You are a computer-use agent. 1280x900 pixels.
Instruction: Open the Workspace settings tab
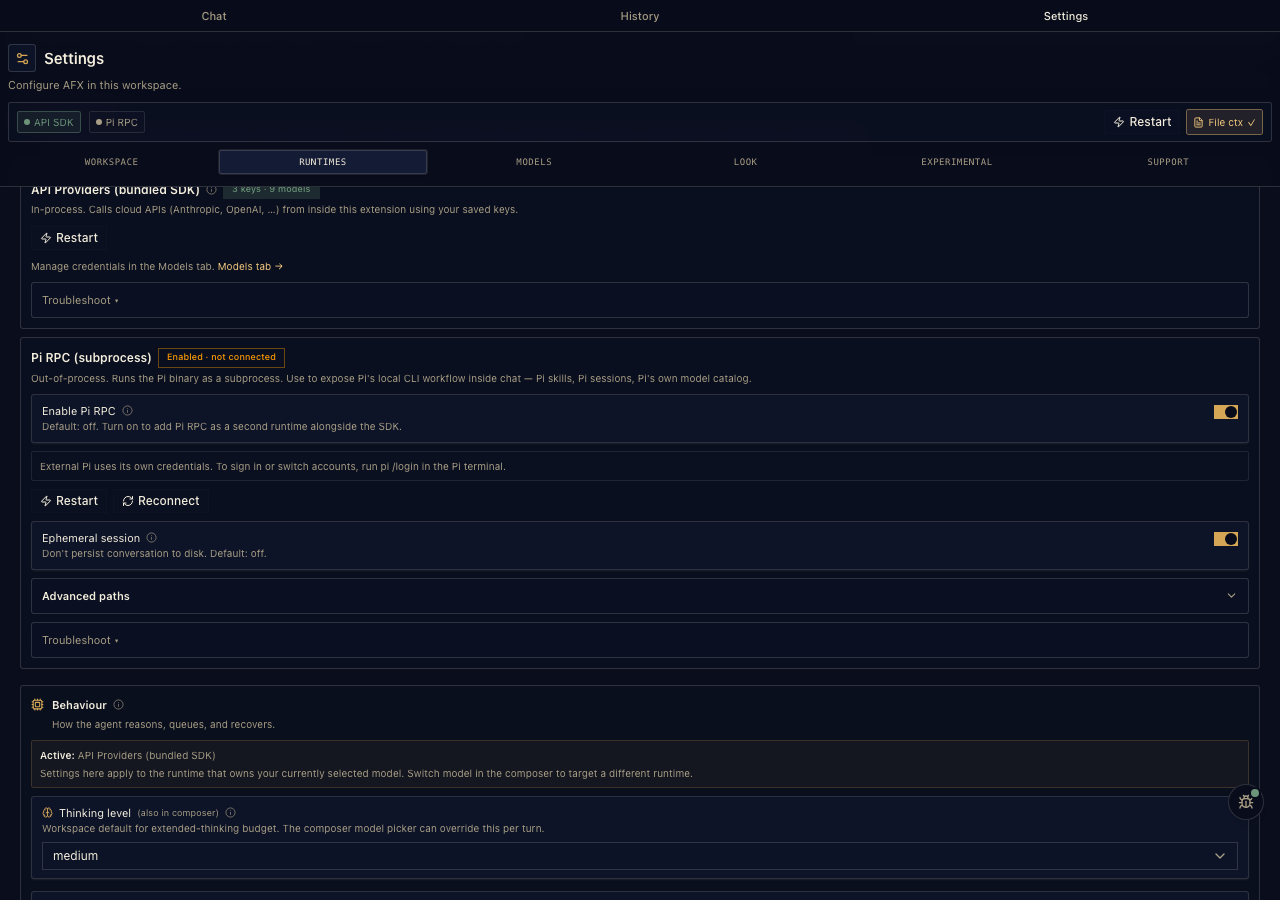111,162
